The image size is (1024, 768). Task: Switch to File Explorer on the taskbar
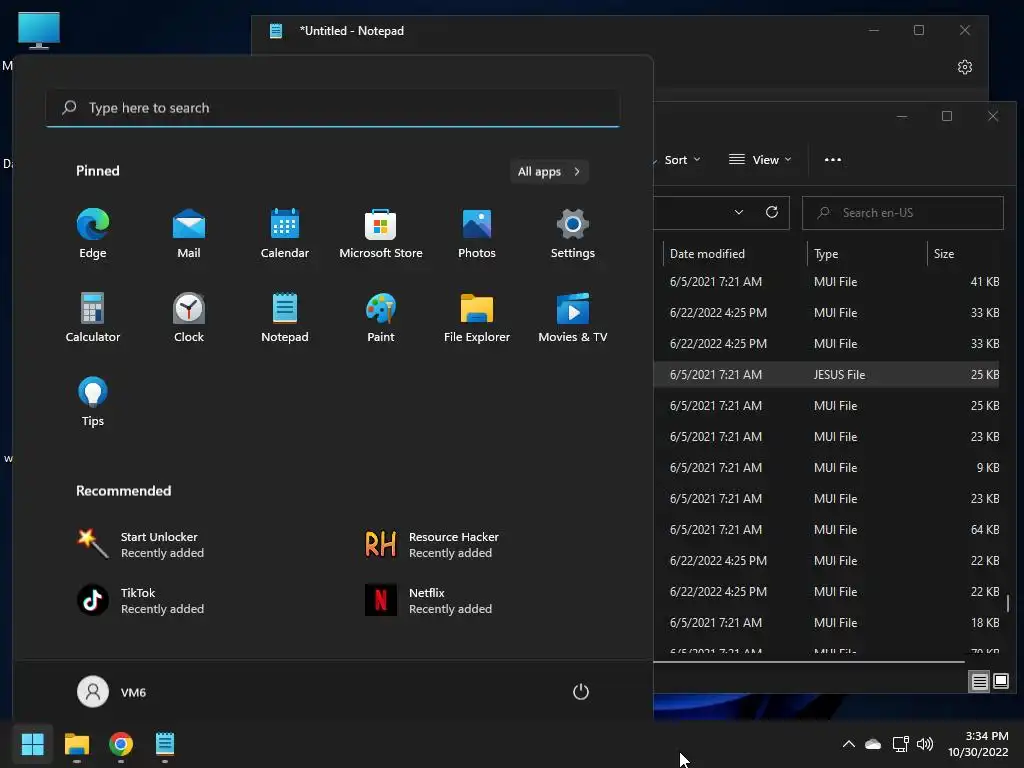click(76, 744)
